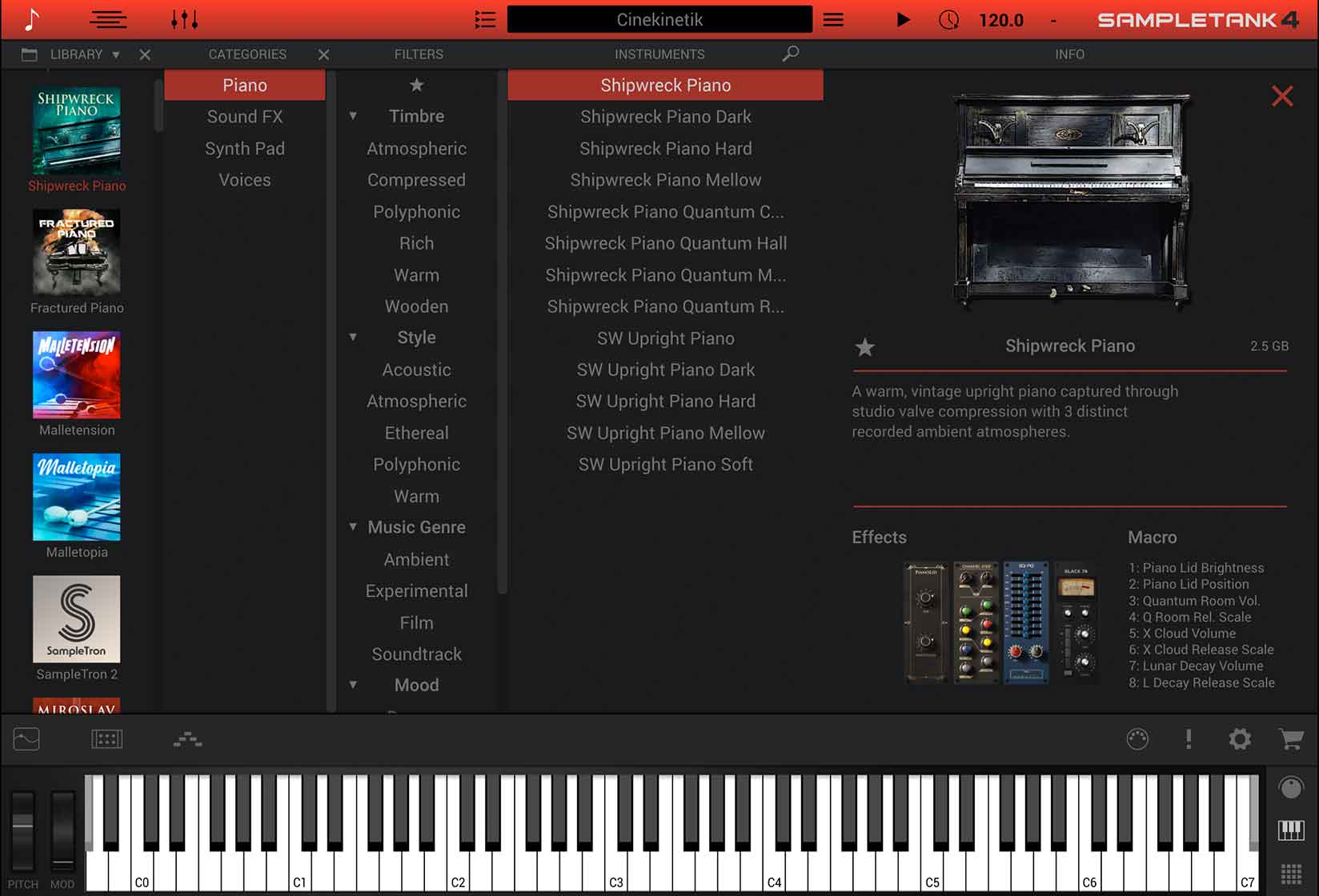Favorite Shipwreck Piano with the info star

tap(864, 346)
